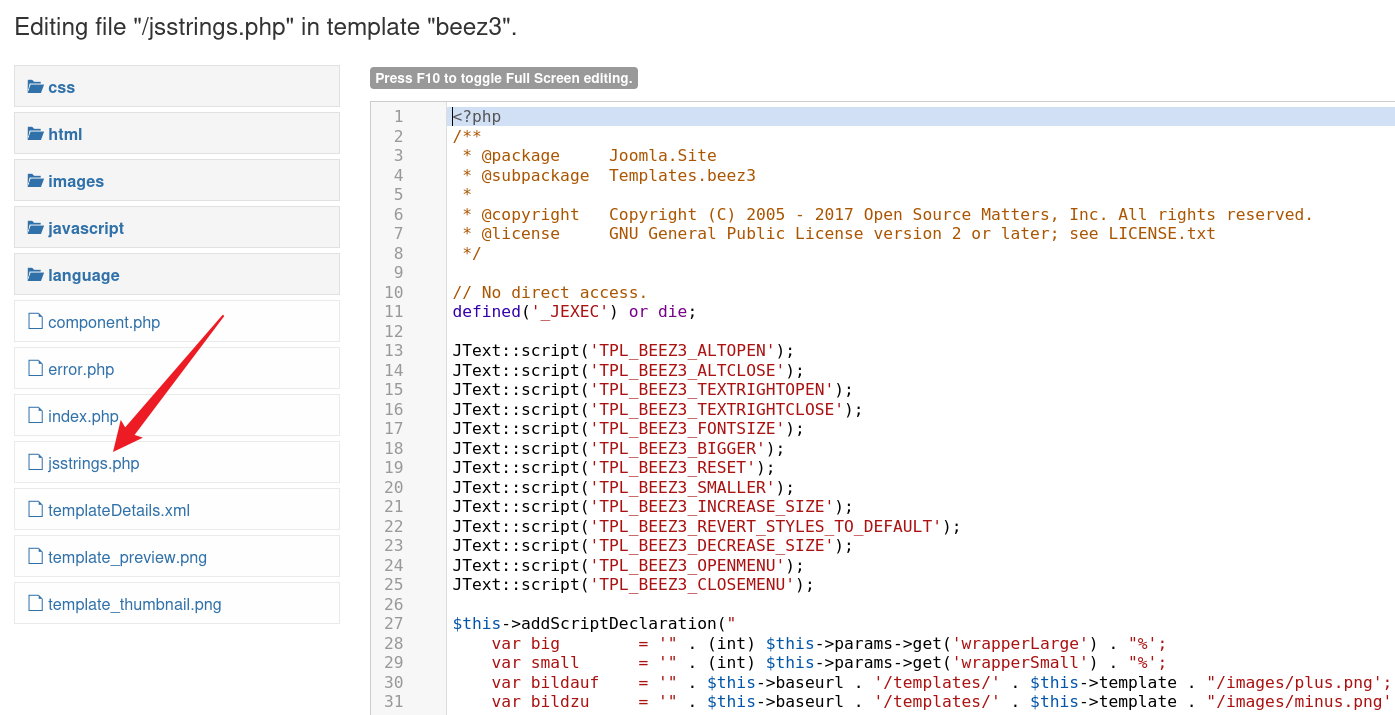The width and height of the screenshot is (1395, 715).
Task: Expand the css folder
Action: coord(62,87)
